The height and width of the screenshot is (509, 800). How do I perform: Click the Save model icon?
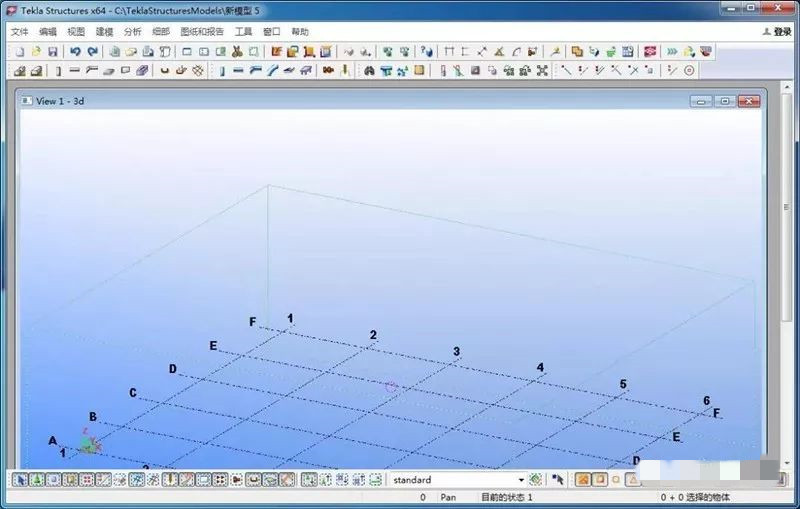tap(53, 52)
